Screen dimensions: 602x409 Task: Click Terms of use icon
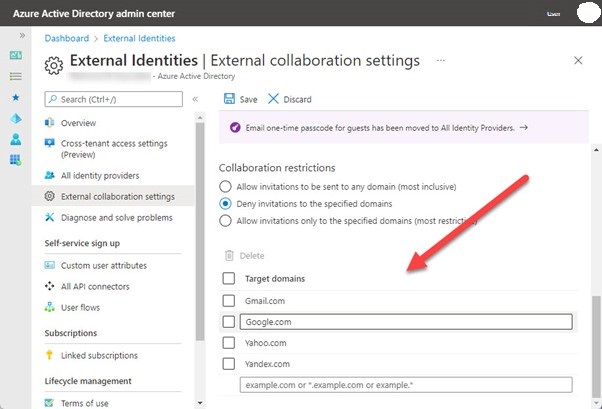coord(49,403)
